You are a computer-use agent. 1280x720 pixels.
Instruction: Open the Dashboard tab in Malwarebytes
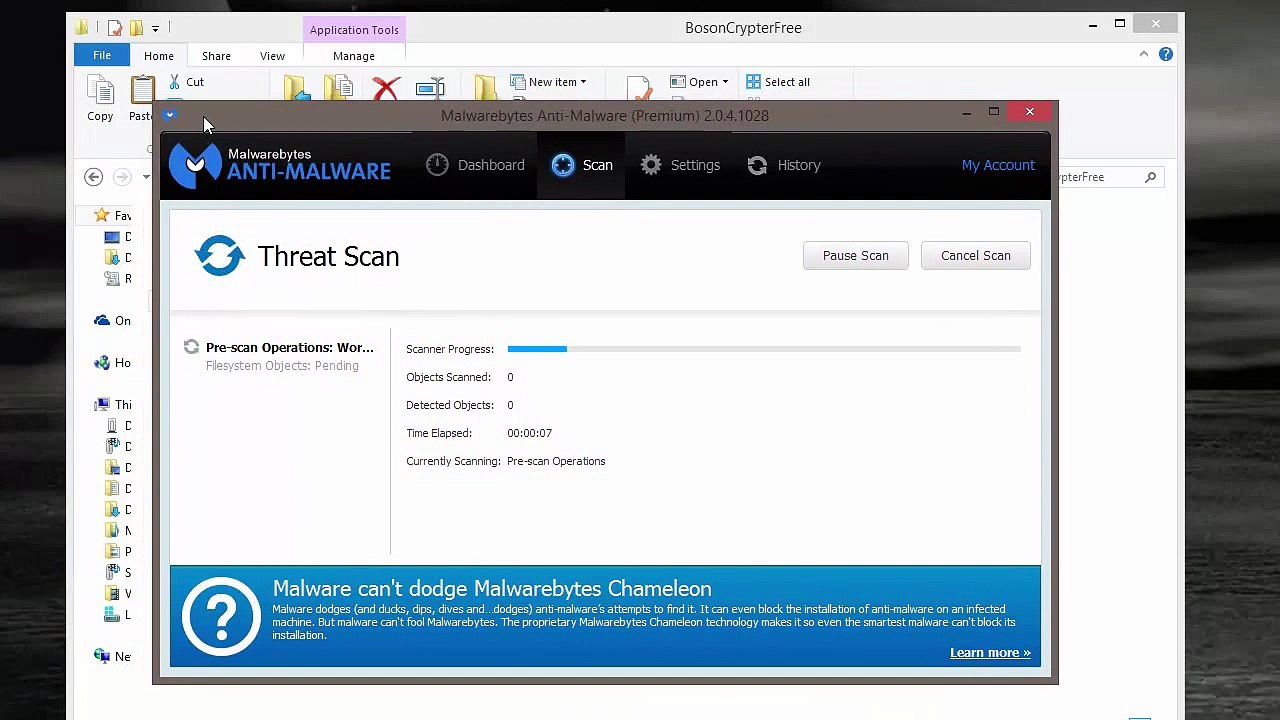click(x=475, y=165)
